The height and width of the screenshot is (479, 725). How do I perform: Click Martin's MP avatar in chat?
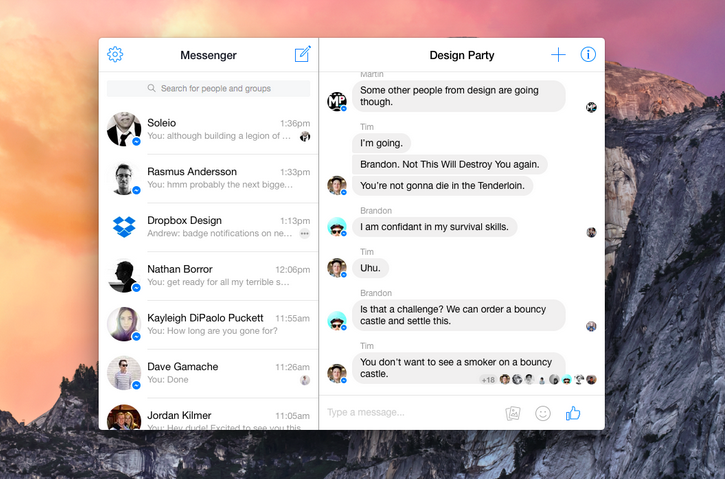click(x=337, y=101)
